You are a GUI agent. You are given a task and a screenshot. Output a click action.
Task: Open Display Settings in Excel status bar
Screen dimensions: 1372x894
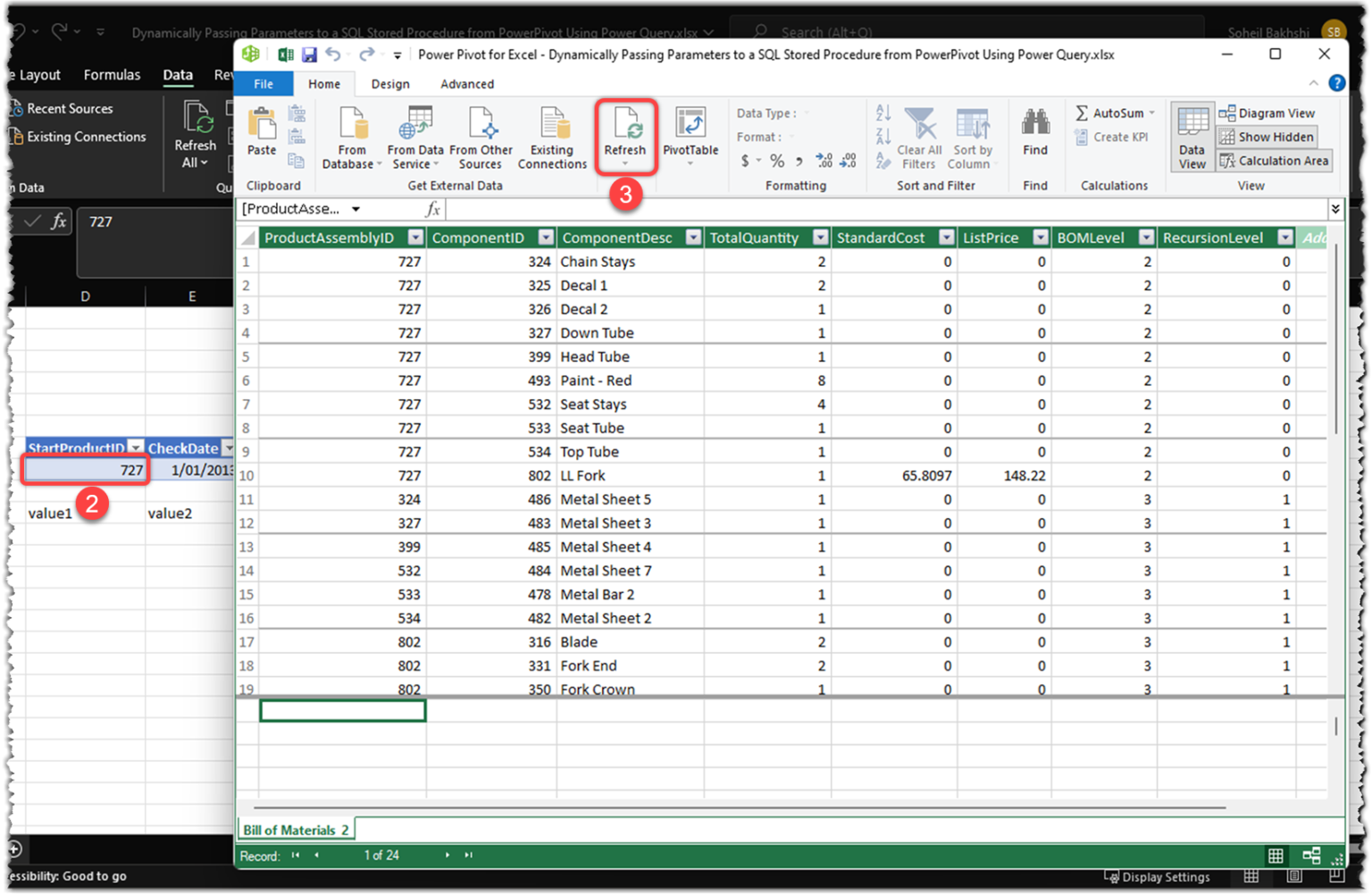click(x=1158, y=877)
